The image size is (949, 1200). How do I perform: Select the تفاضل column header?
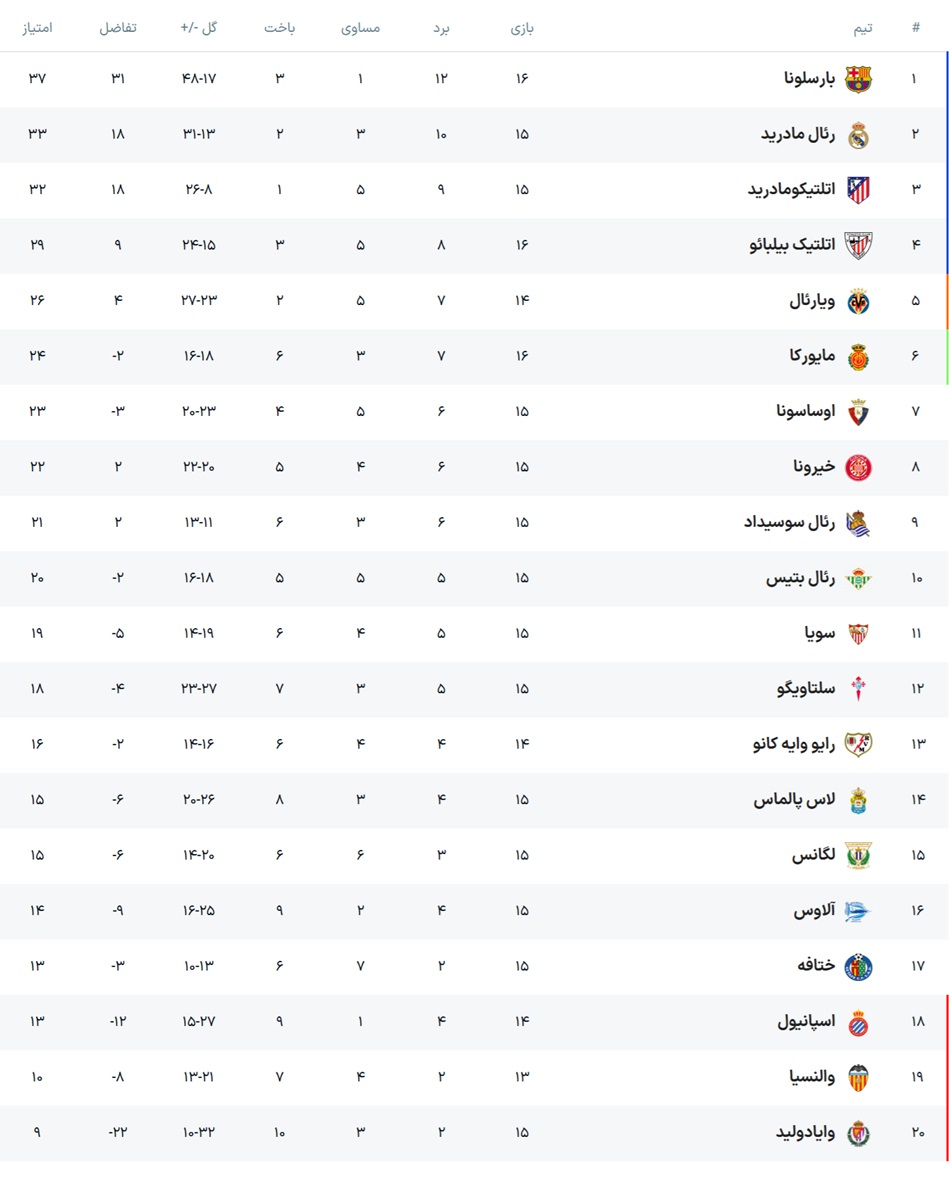[x=118, y=28]
